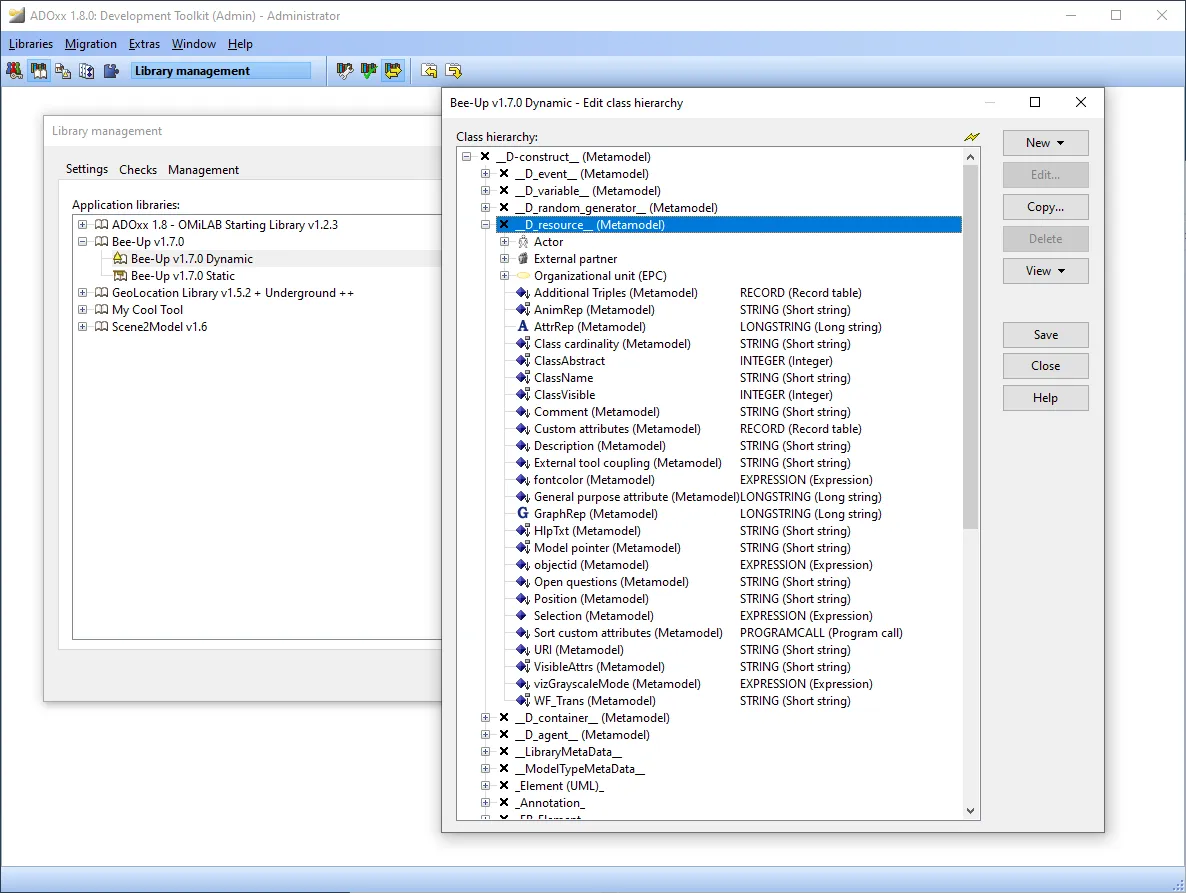The width and height of the screenshot is (1186, 893).
Task: Click the library Settings wrench icon
Action: click(345, 71)
